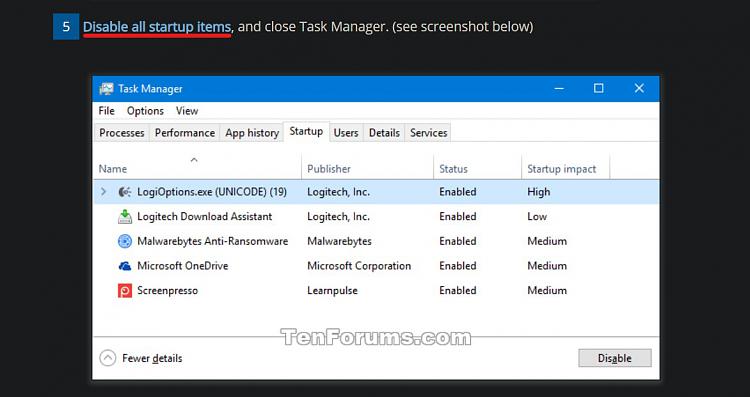Click the High startup impact value
The image size is (750, 397).
[539, 192]
